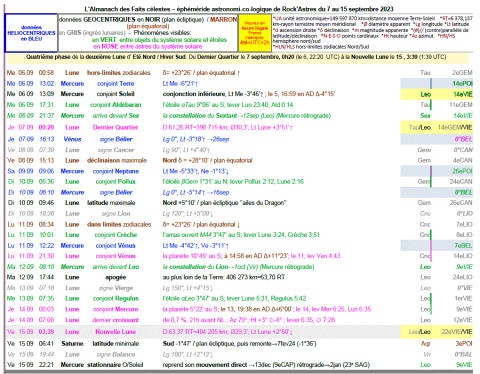Click 'stationnaire O/Soleil' Mercure entry

(x=115, y=365)
